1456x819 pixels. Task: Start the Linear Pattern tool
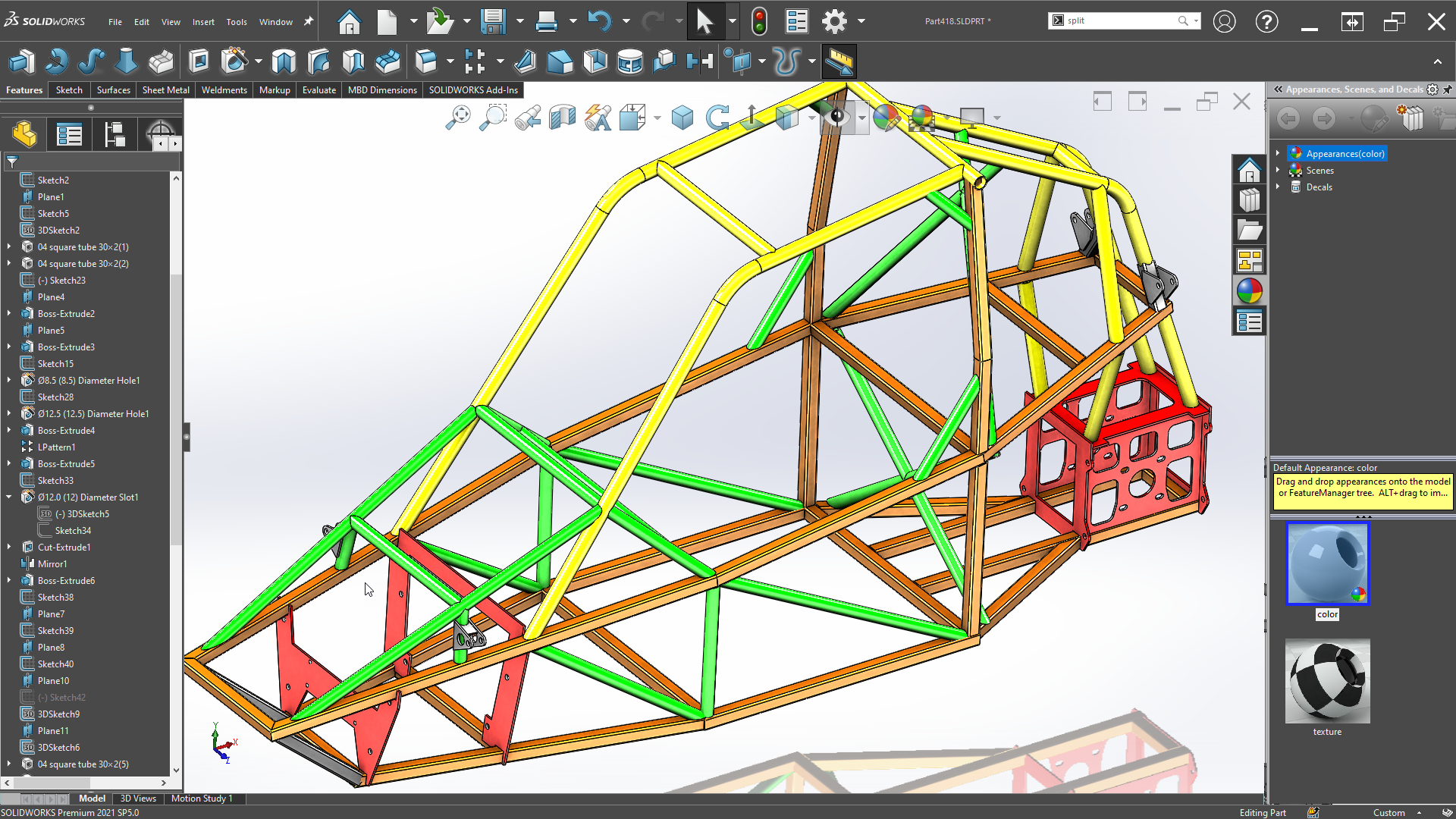click(x=475, y=61)
